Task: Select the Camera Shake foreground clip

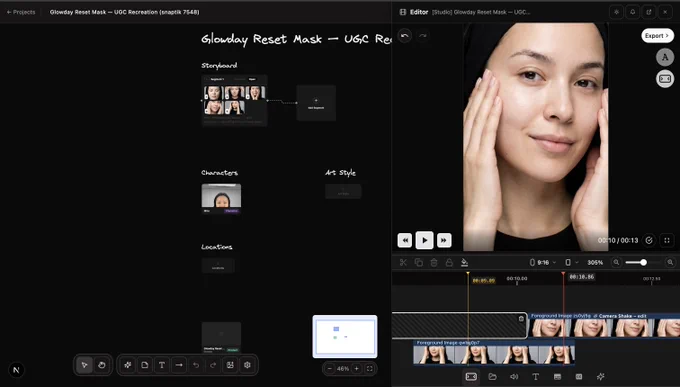Action: click(x=605, y=325)
